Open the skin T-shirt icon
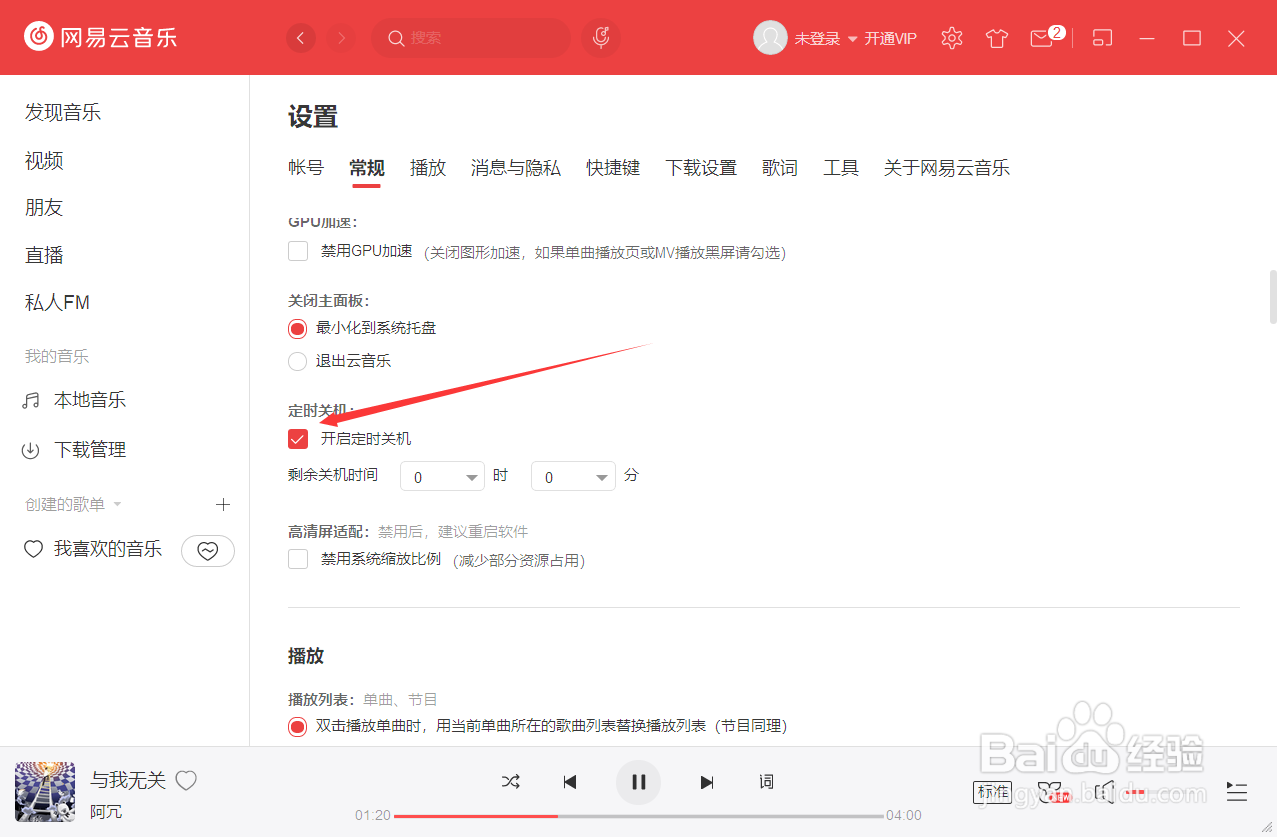The image size is (1277, 837). click(996, 38)
